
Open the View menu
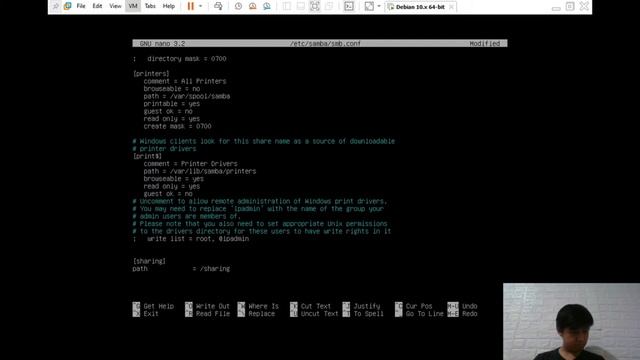point(115,6)
